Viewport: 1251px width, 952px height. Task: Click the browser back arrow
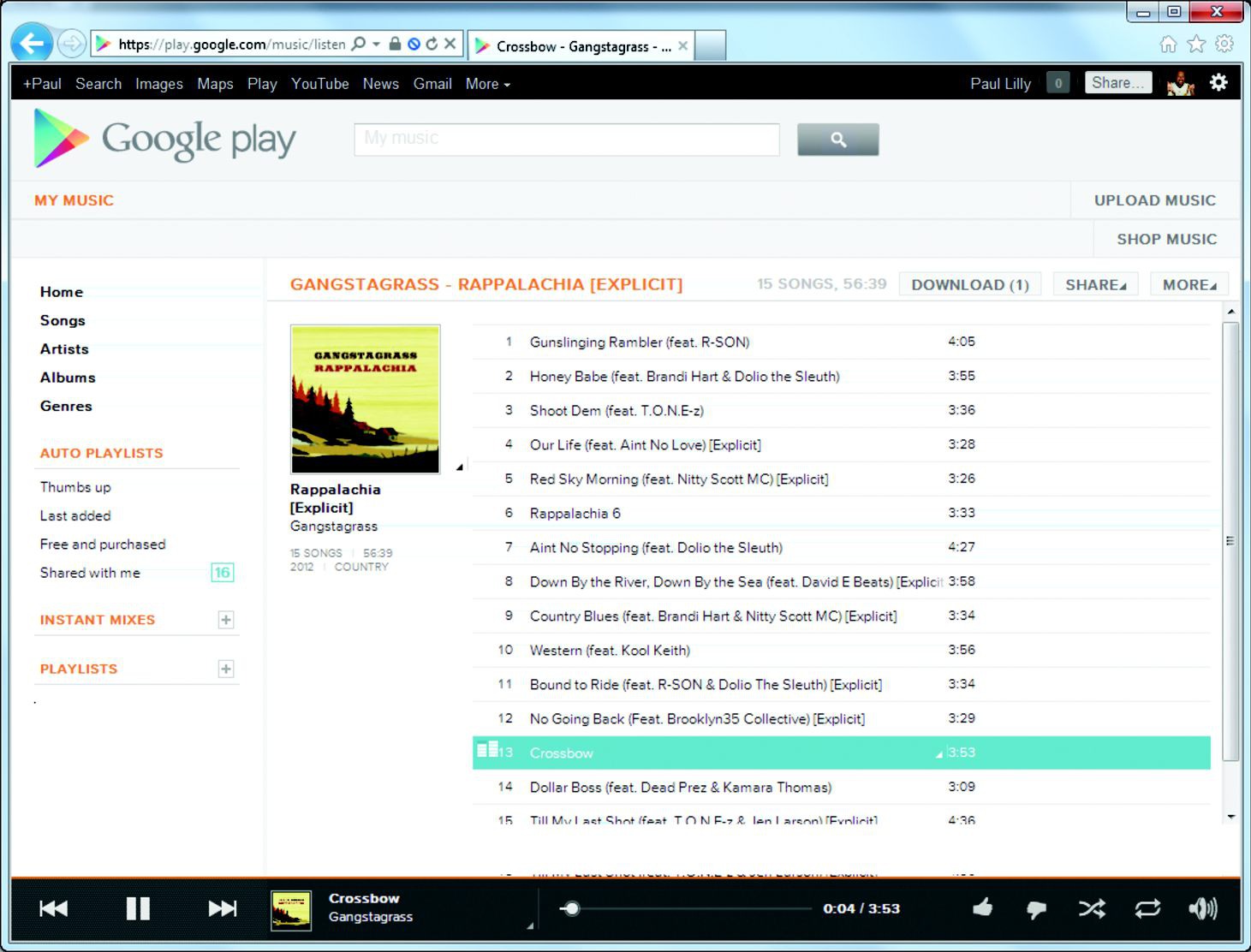click(32, 44)
